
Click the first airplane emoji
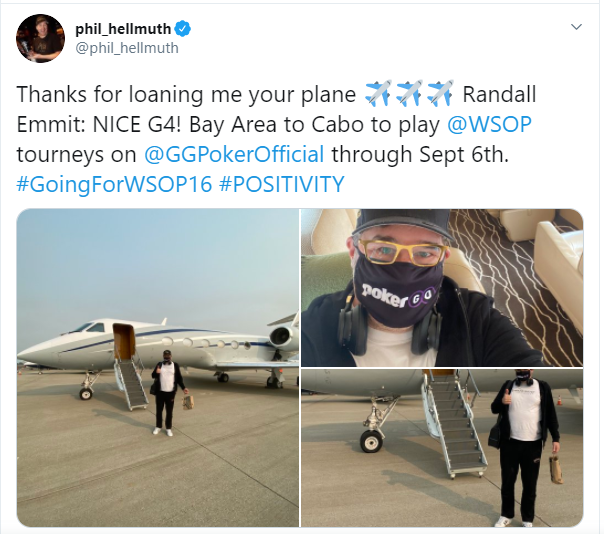[378, 94]
